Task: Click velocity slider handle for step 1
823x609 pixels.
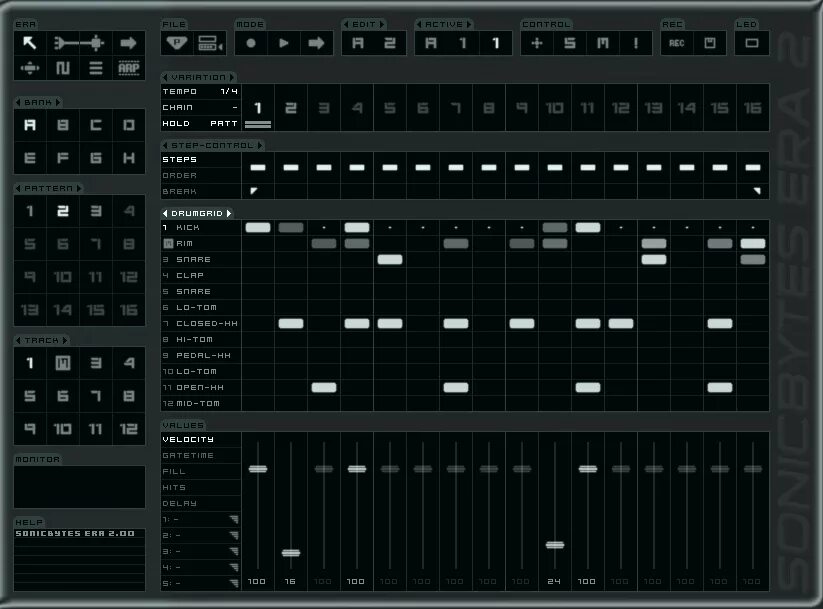Action: pos(258,469)
